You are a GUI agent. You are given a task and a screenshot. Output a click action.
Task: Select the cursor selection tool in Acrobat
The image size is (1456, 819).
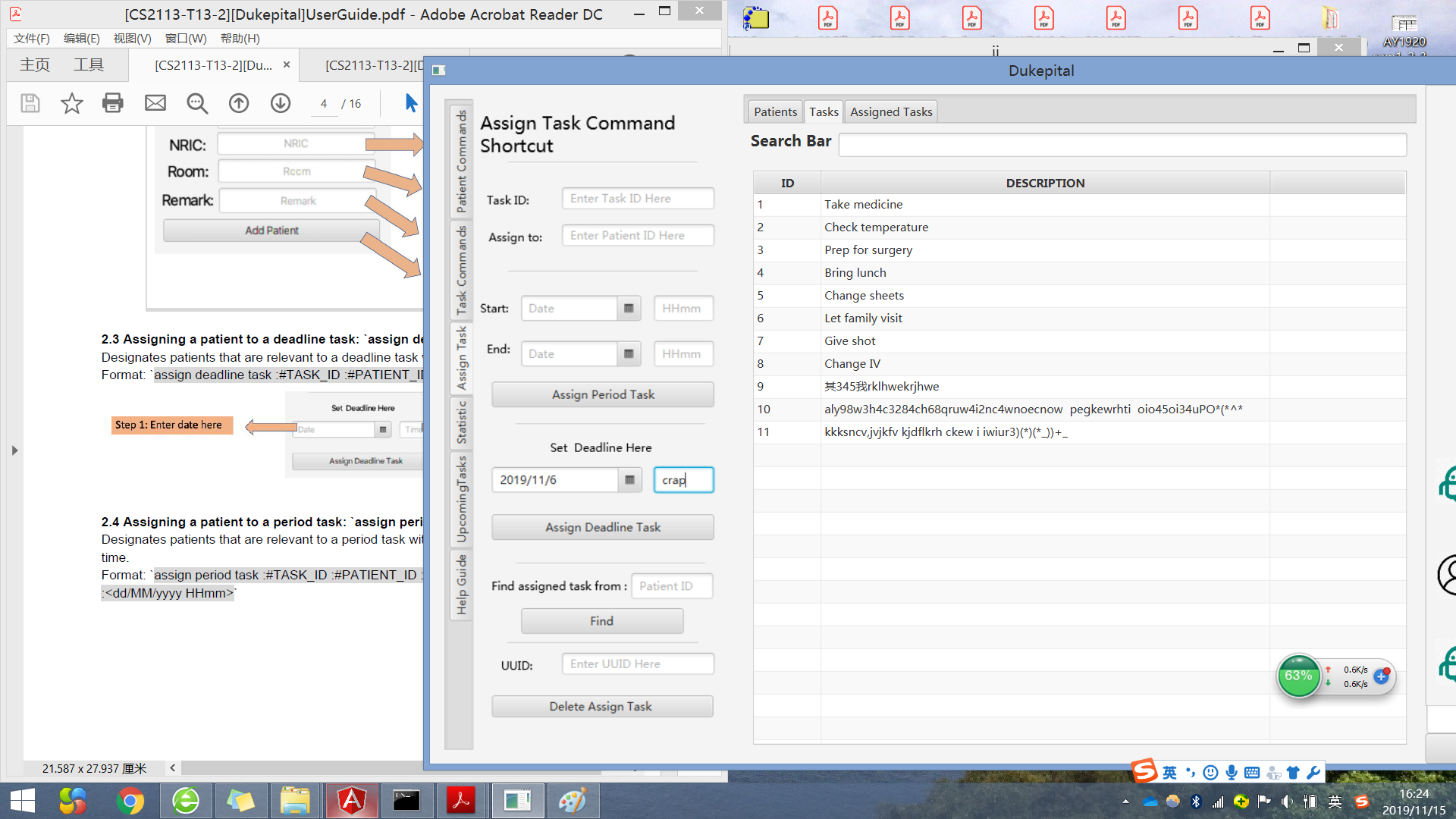(x=410, y=103)
